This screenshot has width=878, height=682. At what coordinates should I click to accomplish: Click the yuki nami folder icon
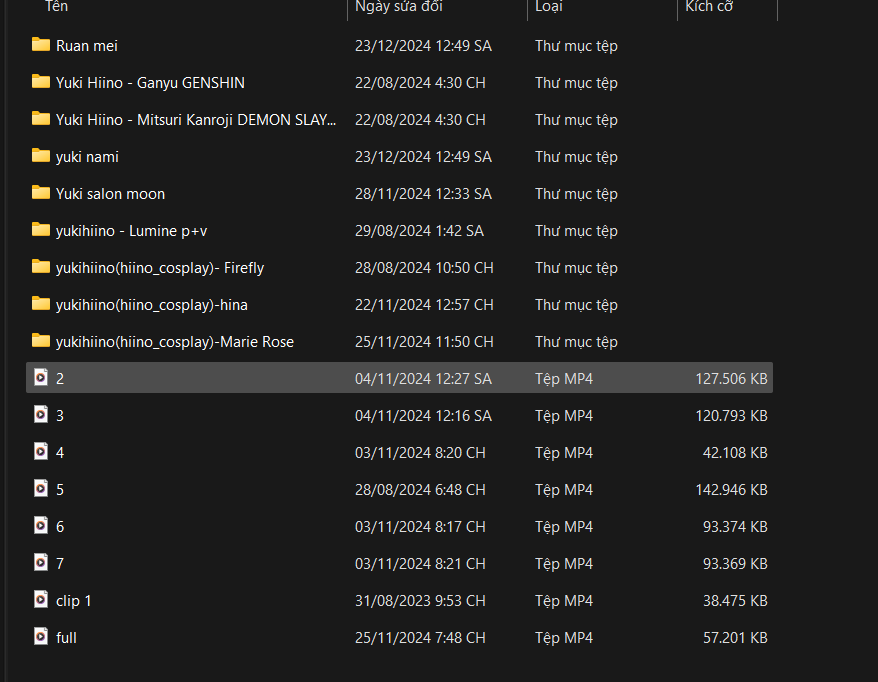coord(41,156)
